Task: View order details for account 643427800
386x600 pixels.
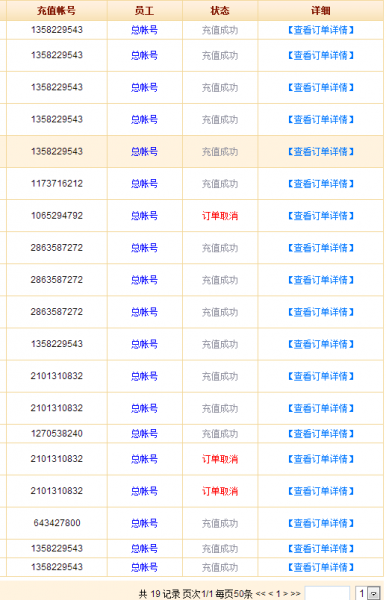Action: point(321,523)
